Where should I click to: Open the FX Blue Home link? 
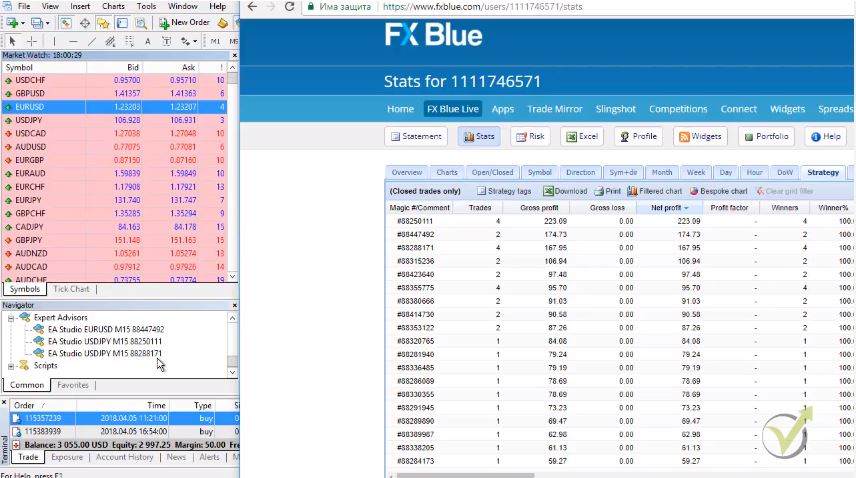click(400, 109)
